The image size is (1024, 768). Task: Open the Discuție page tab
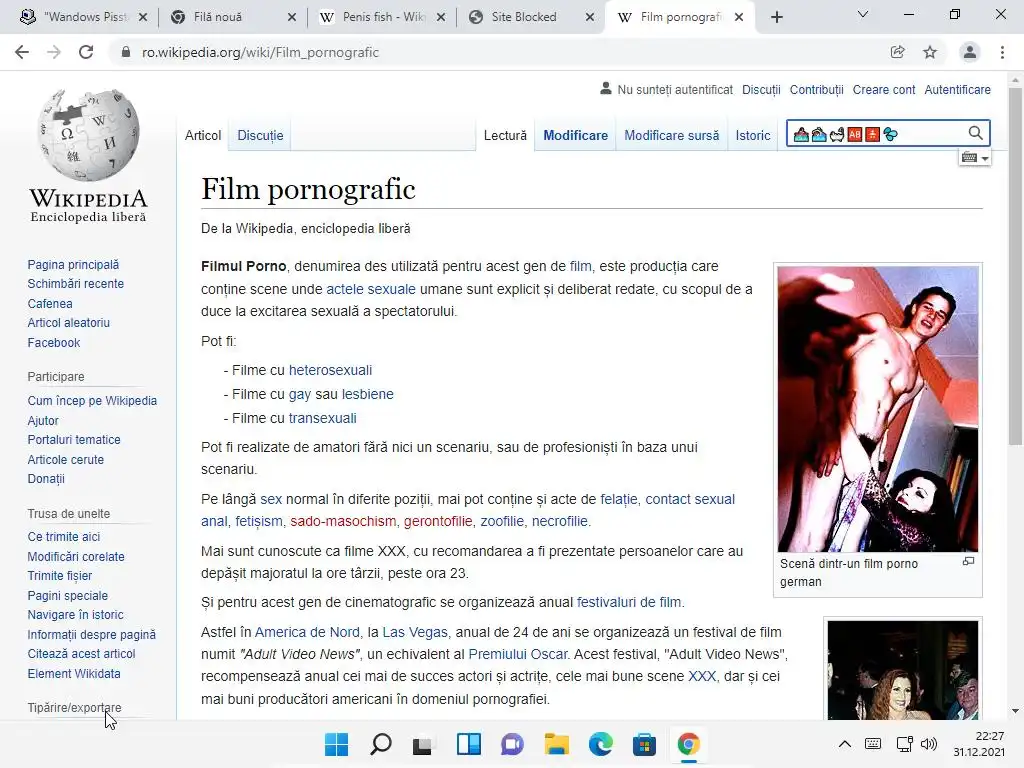260,135
